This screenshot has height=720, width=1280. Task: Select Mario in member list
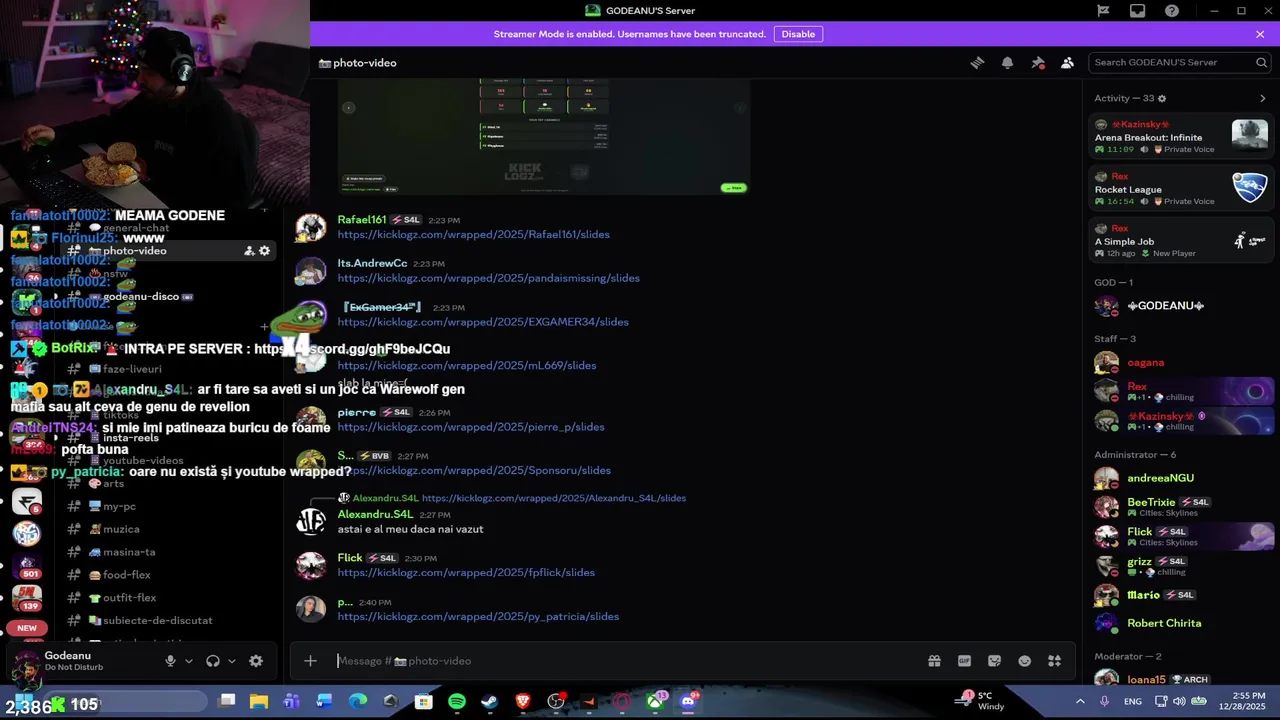pyautogui.click(x=1180, y=595)
